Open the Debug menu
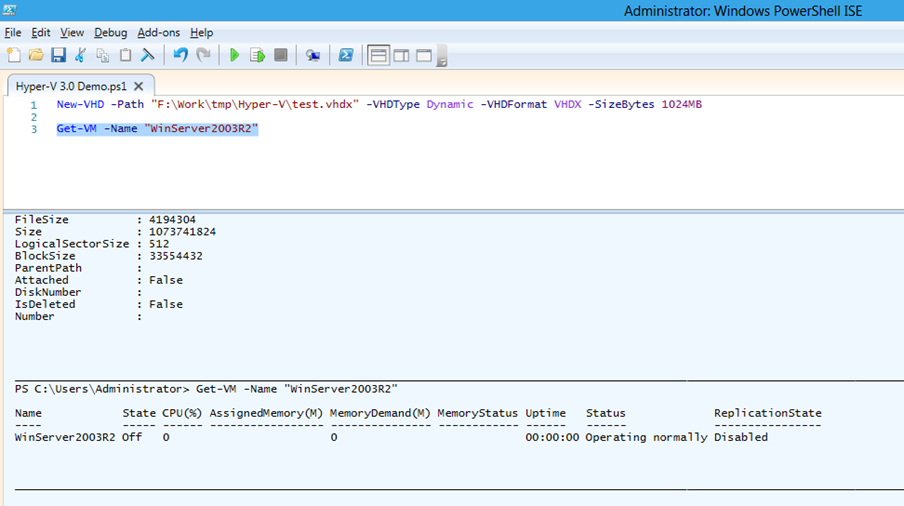Image resolution: width=904 pixels, height=506 pixels. click(110, 33)
